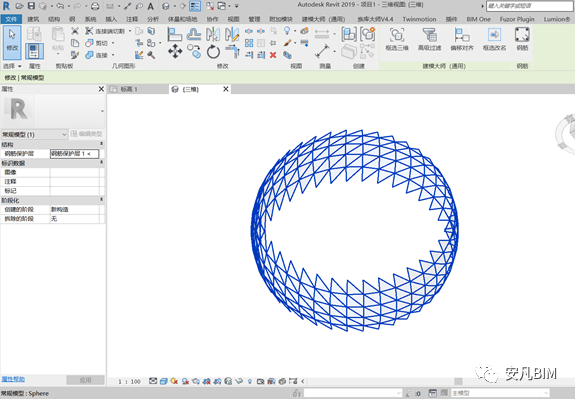This screenshot has height=399, width=575.
Task: Click the 文件 file menu button
Action: pyautogui.click(x=11, y=19)
